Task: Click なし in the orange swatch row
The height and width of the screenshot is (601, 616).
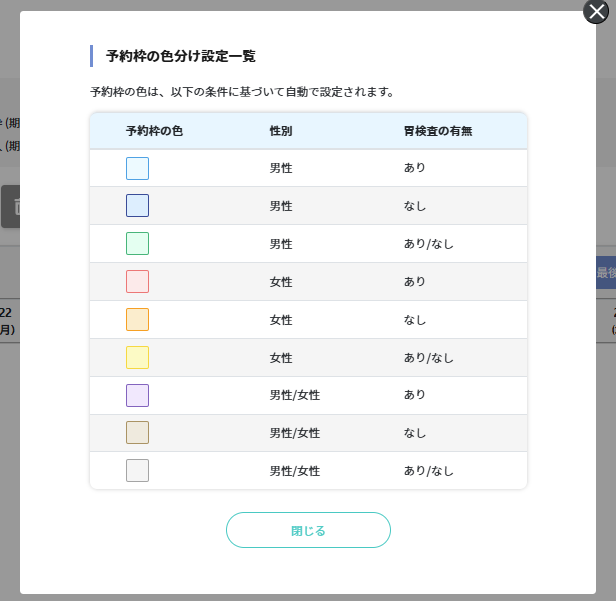Action: coord(415,320)
